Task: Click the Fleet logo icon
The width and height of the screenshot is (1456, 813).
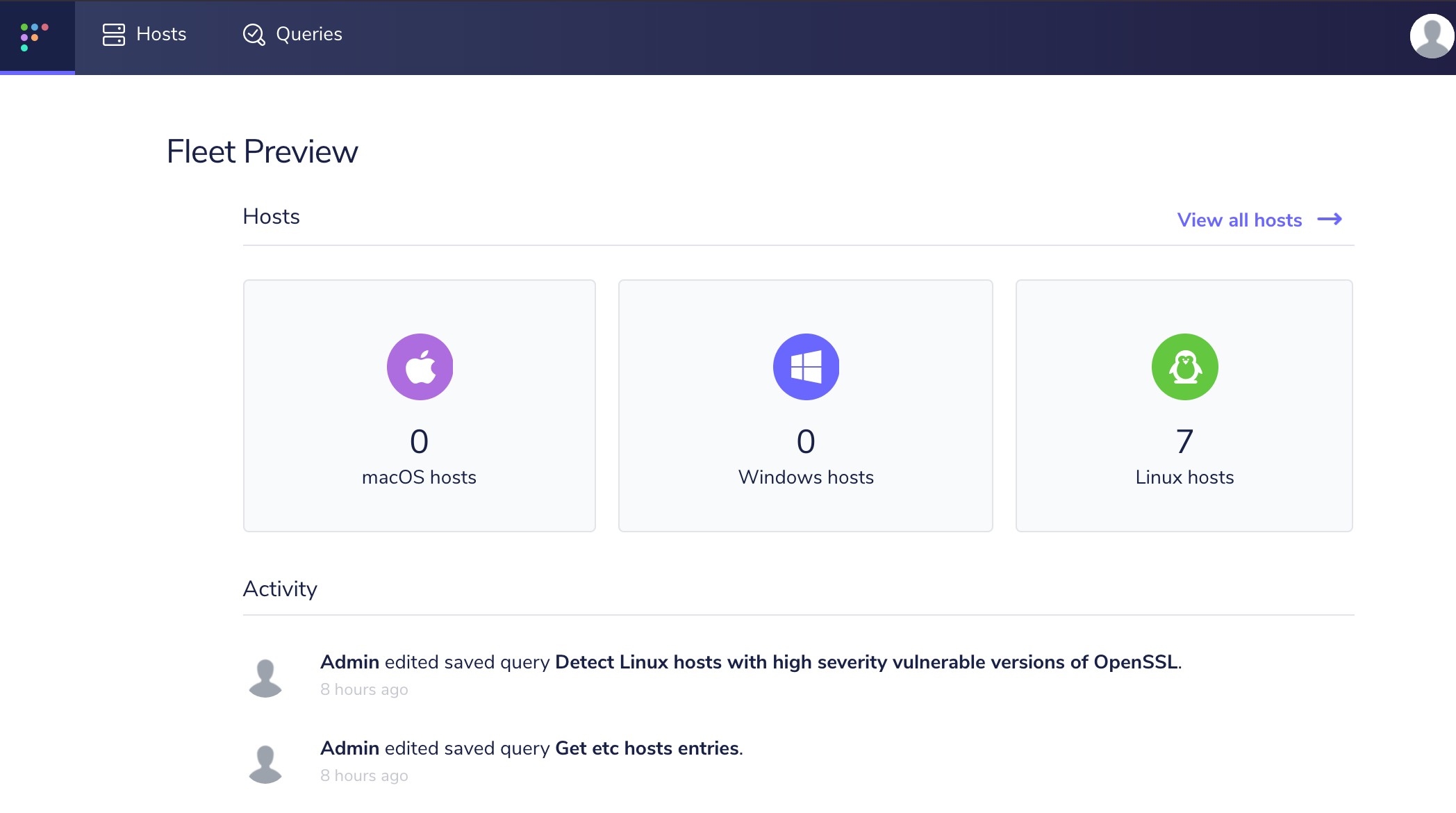Action: (x=35, y=36)
